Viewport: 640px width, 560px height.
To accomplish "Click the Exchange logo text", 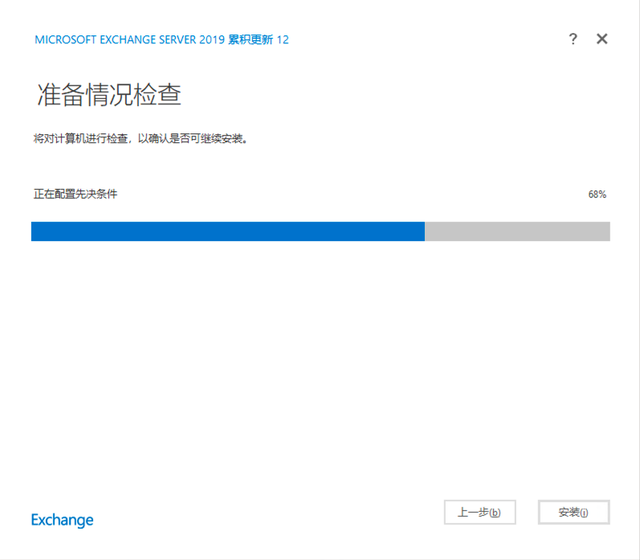I will click(62, 520).
